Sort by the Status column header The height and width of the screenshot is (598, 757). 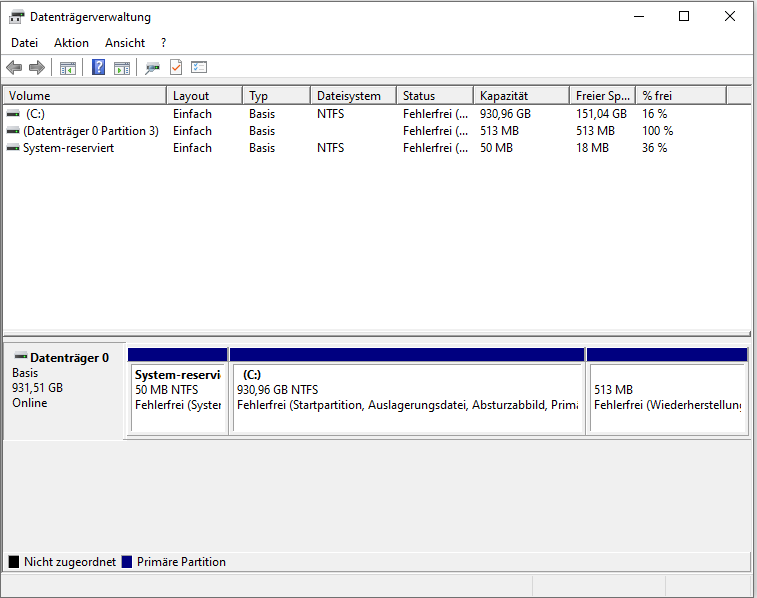click(x=435, y=96)
